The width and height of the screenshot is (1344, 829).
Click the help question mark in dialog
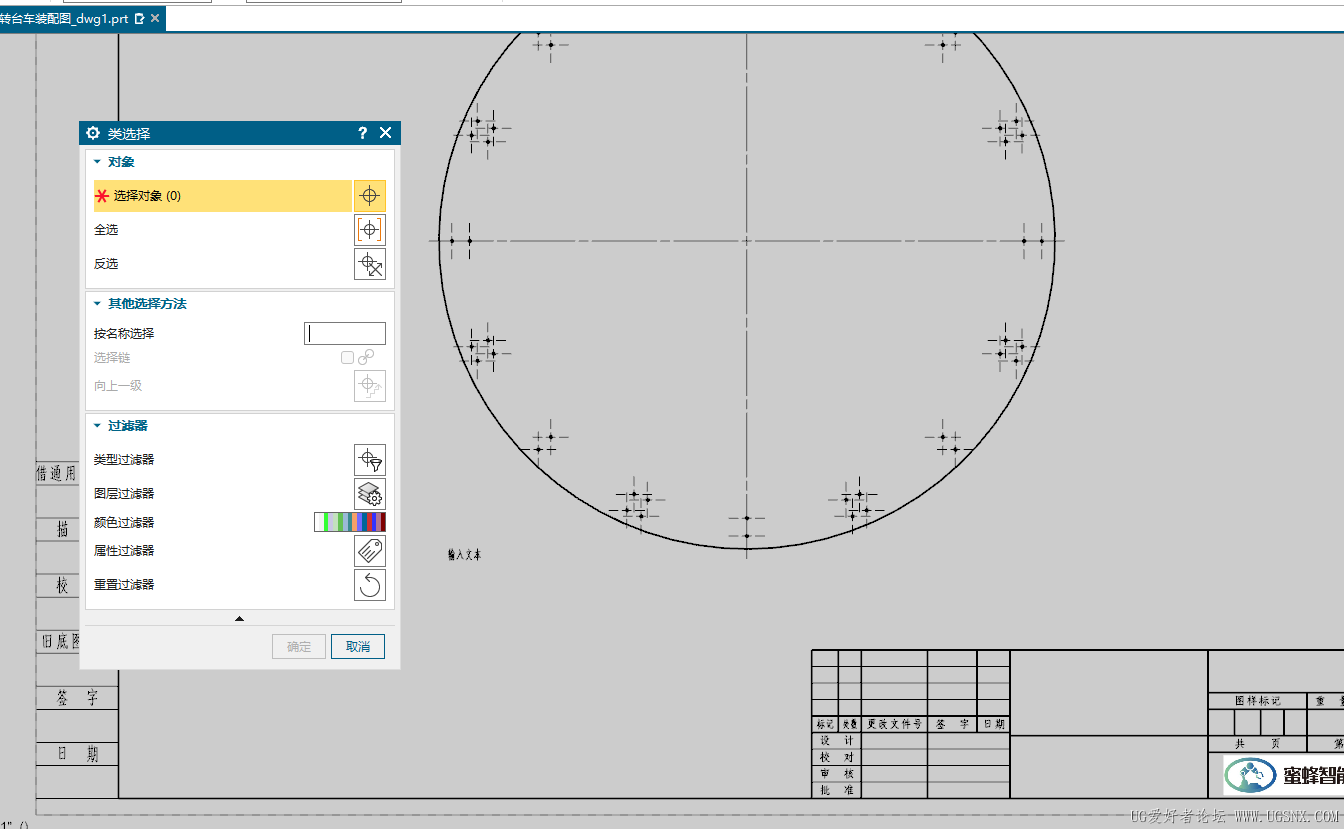[362, 133]
